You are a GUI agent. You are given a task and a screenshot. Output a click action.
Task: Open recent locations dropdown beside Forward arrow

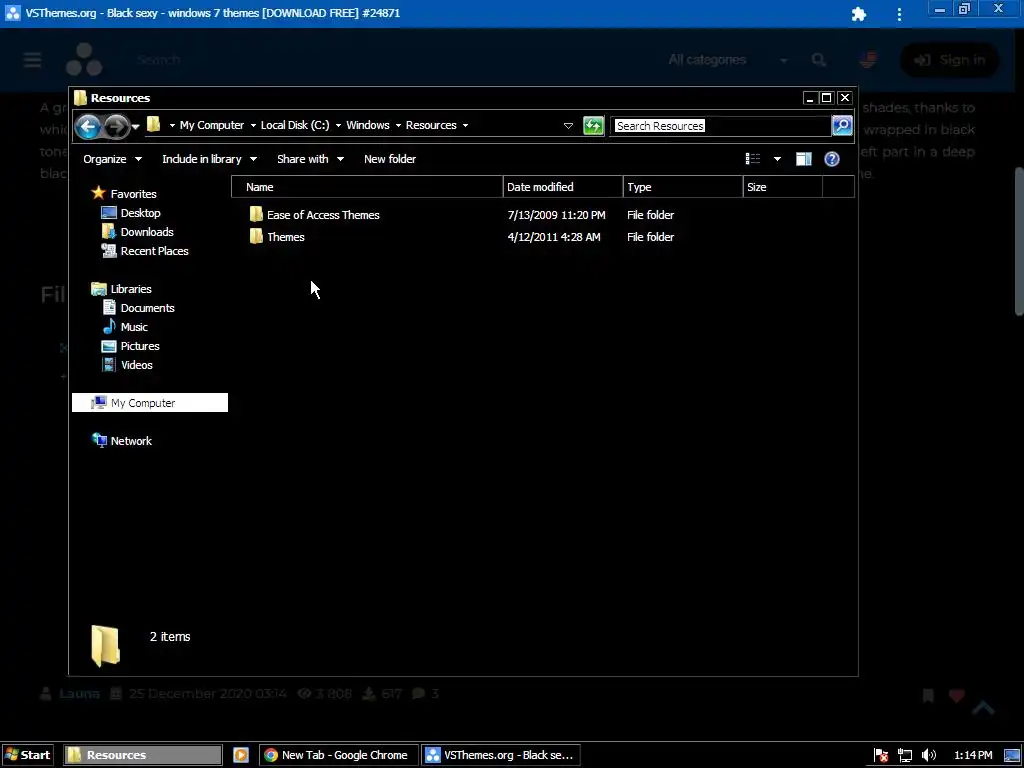tap(136, 126)
